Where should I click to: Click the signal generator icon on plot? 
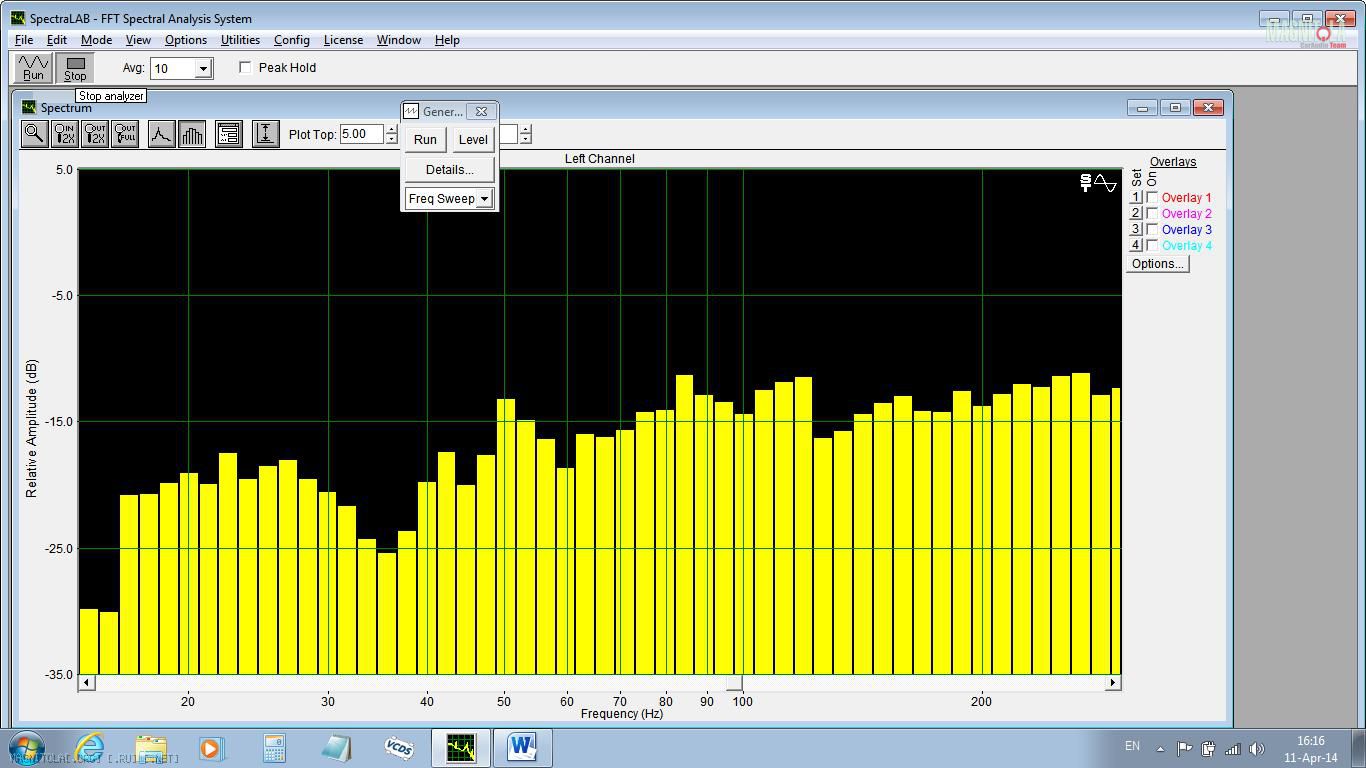click(x=1098, y=183)
